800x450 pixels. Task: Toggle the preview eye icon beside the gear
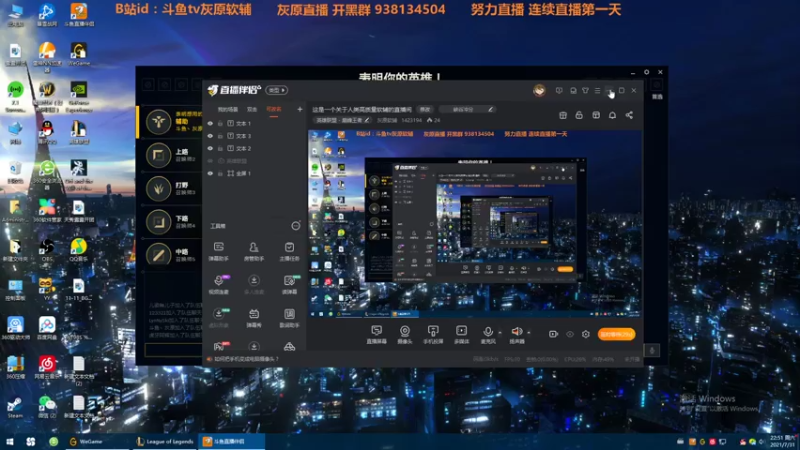click(570, 334)
